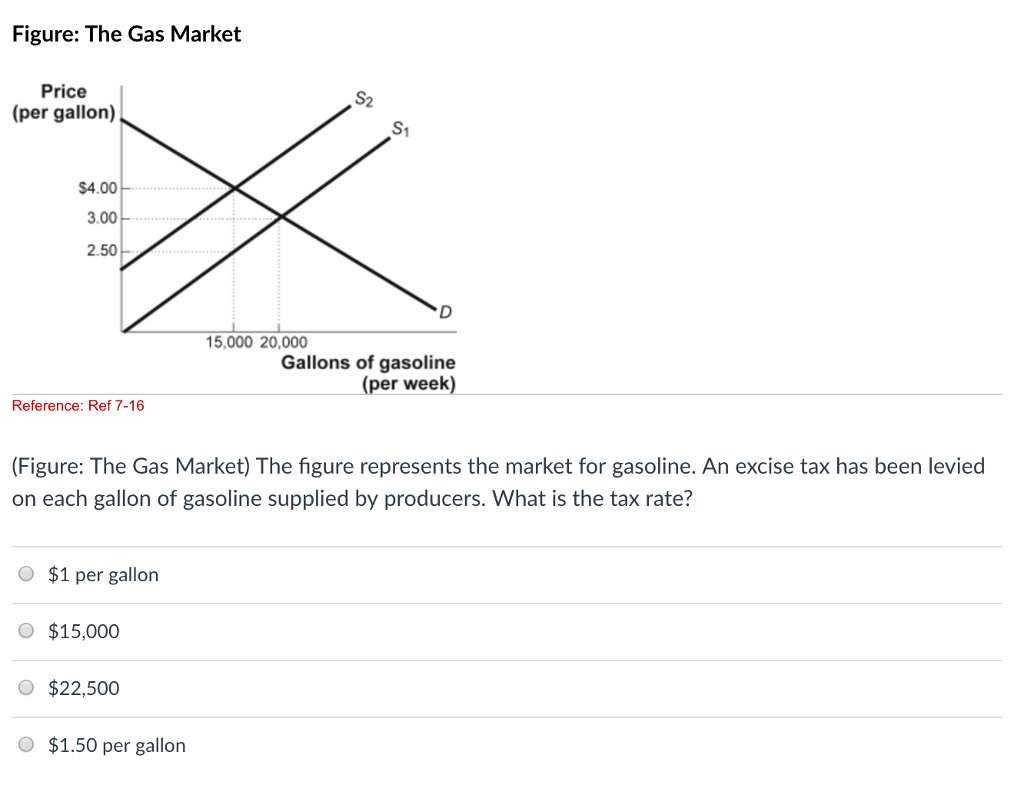The height and width of the screenshot is (795, 1024).
Task: Click the D demand curve label
Action: [x=444, y=311]
